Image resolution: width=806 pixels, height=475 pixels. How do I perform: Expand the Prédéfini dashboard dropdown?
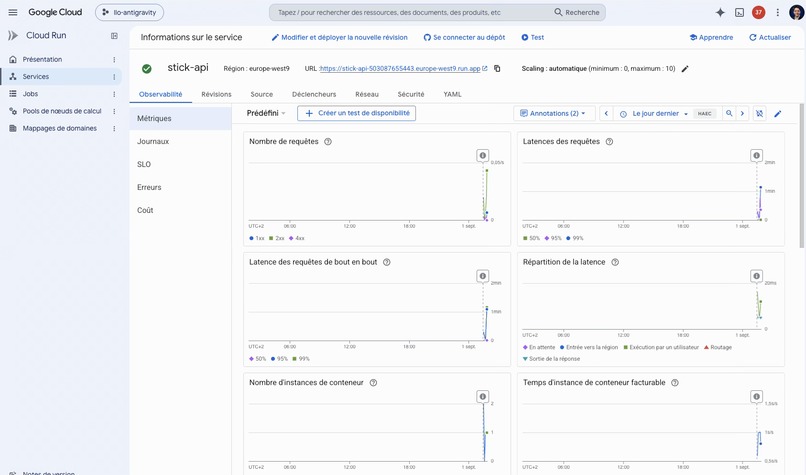[266, 113]
